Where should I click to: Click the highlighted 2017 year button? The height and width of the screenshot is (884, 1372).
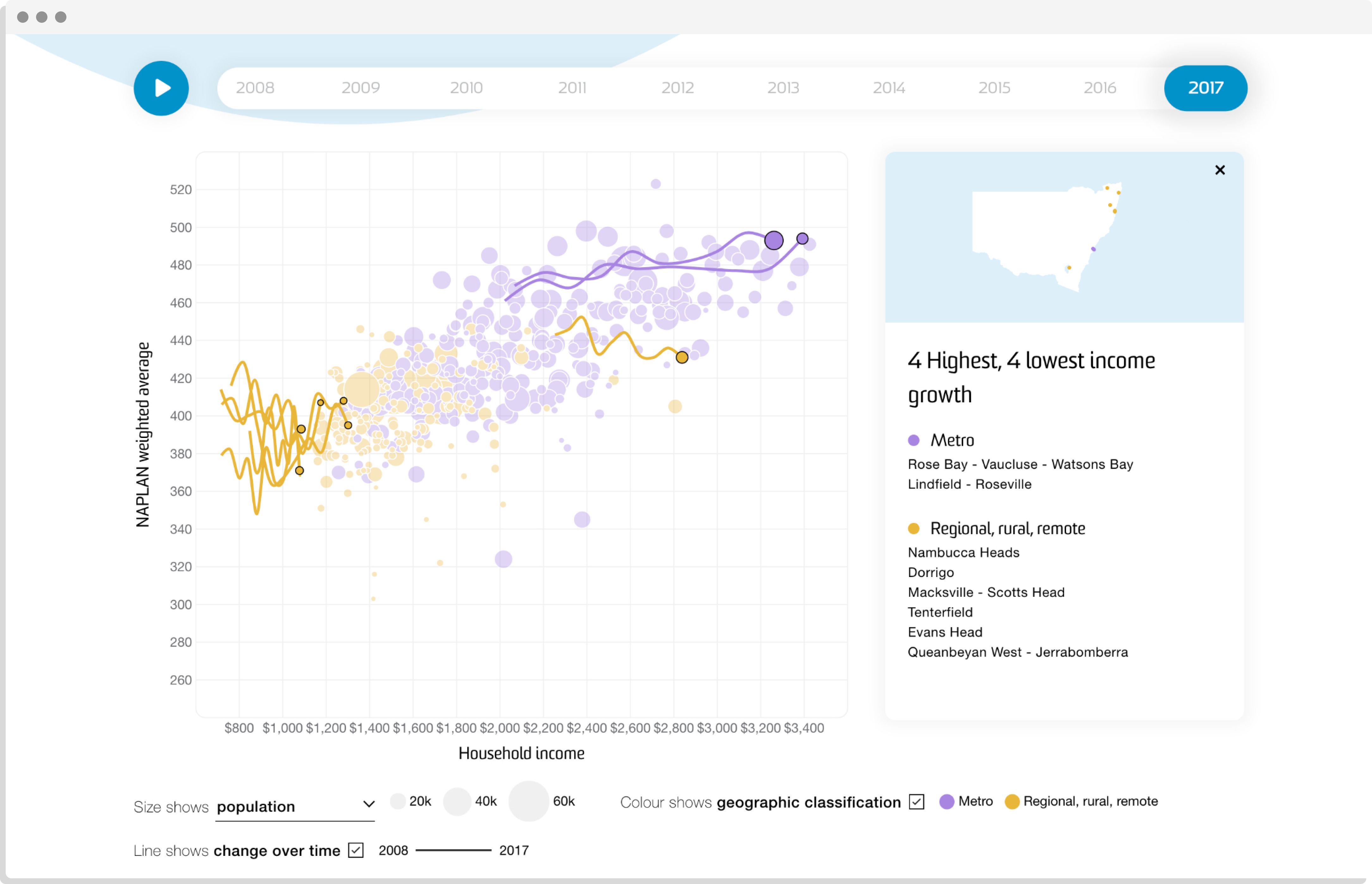[1206, 88]
